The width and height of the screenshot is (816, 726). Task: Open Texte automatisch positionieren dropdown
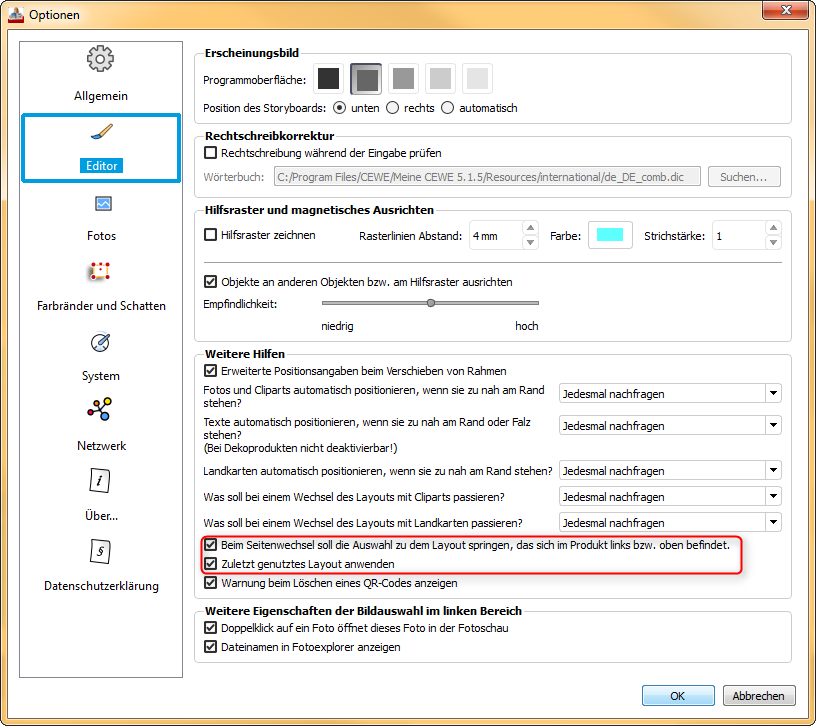click(670, 425)
